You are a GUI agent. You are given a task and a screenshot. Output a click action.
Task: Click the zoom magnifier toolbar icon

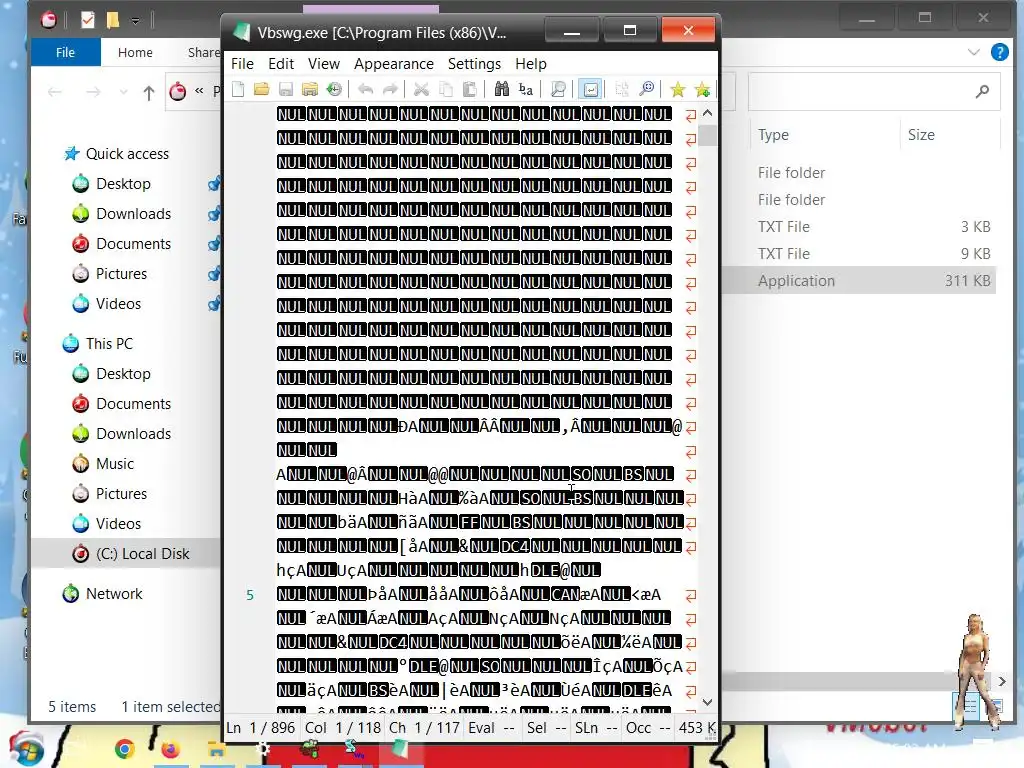647,89
